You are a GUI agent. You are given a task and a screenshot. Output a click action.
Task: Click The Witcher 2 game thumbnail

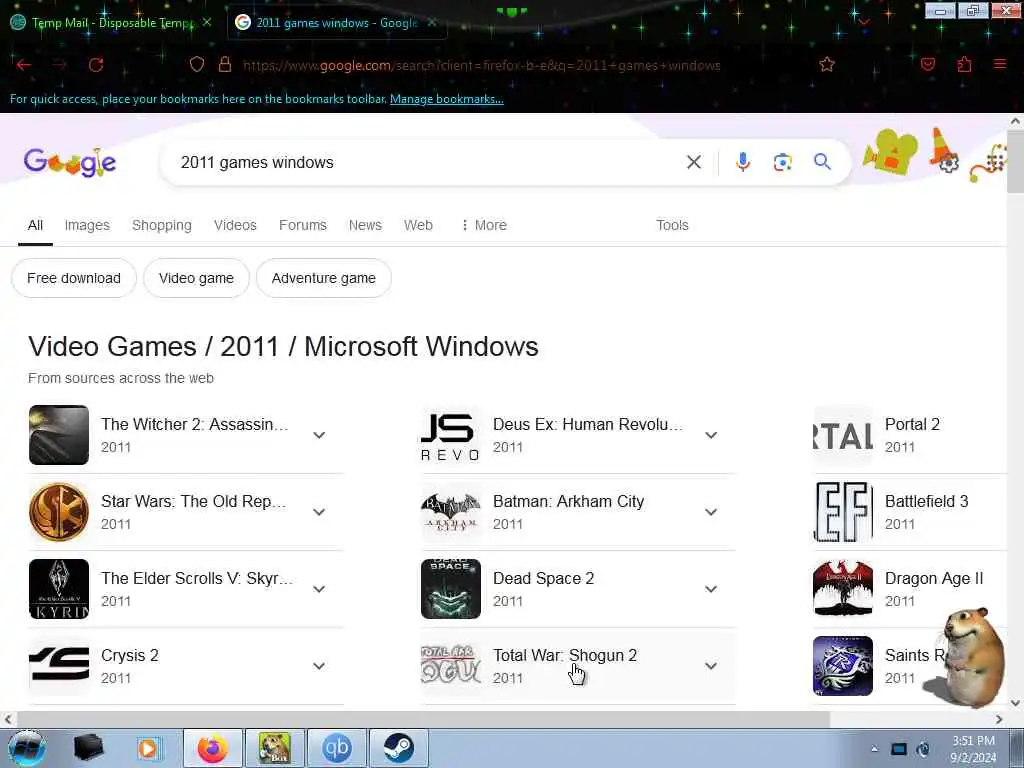59,435
